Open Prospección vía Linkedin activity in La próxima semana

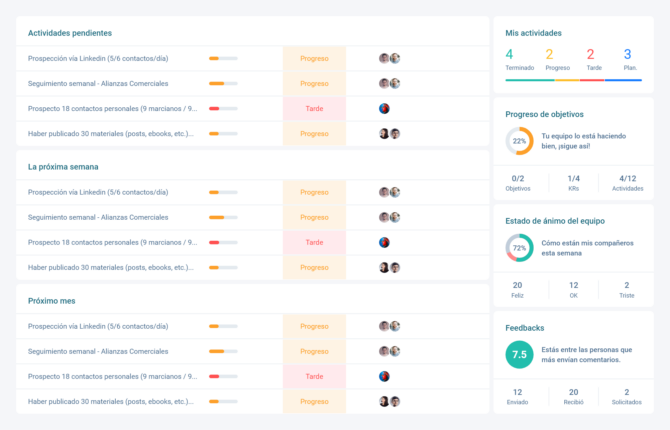[x=98, y=192]
